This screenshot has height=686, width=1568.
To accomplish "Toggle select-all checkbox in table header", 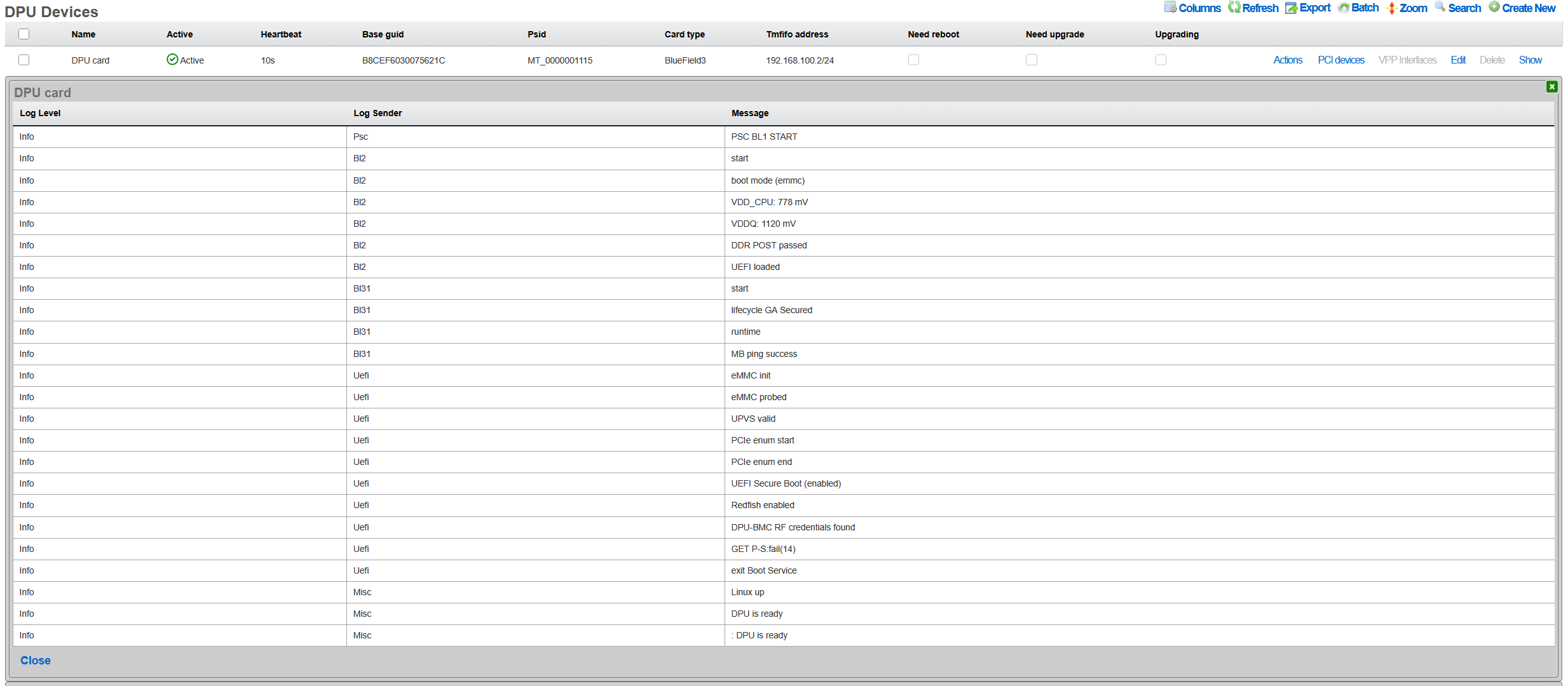I will click(x=24, y=34).
